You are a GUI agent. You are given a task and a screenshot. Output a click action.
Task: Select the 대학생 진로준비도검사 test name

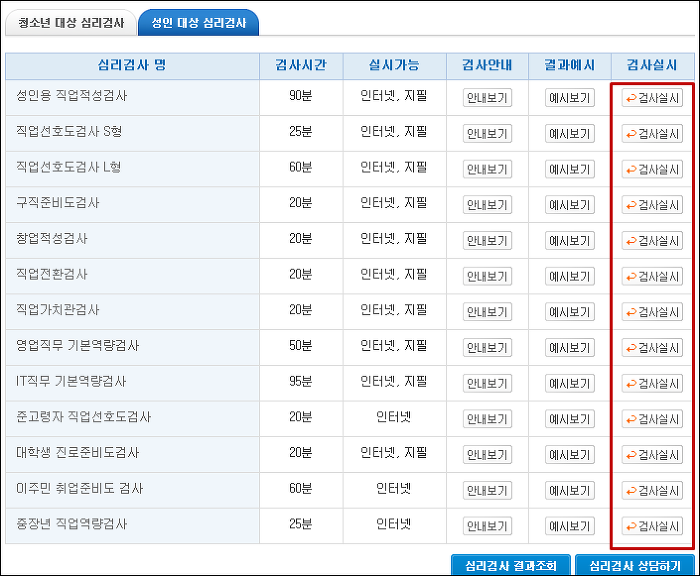[x=78, y=453]
